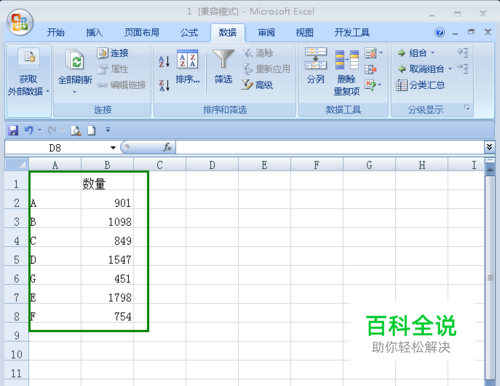The height and width of the screenshot is (386, 500).
Task: Sort ascending with the A-Z icon
Action: tap(164, 61)
